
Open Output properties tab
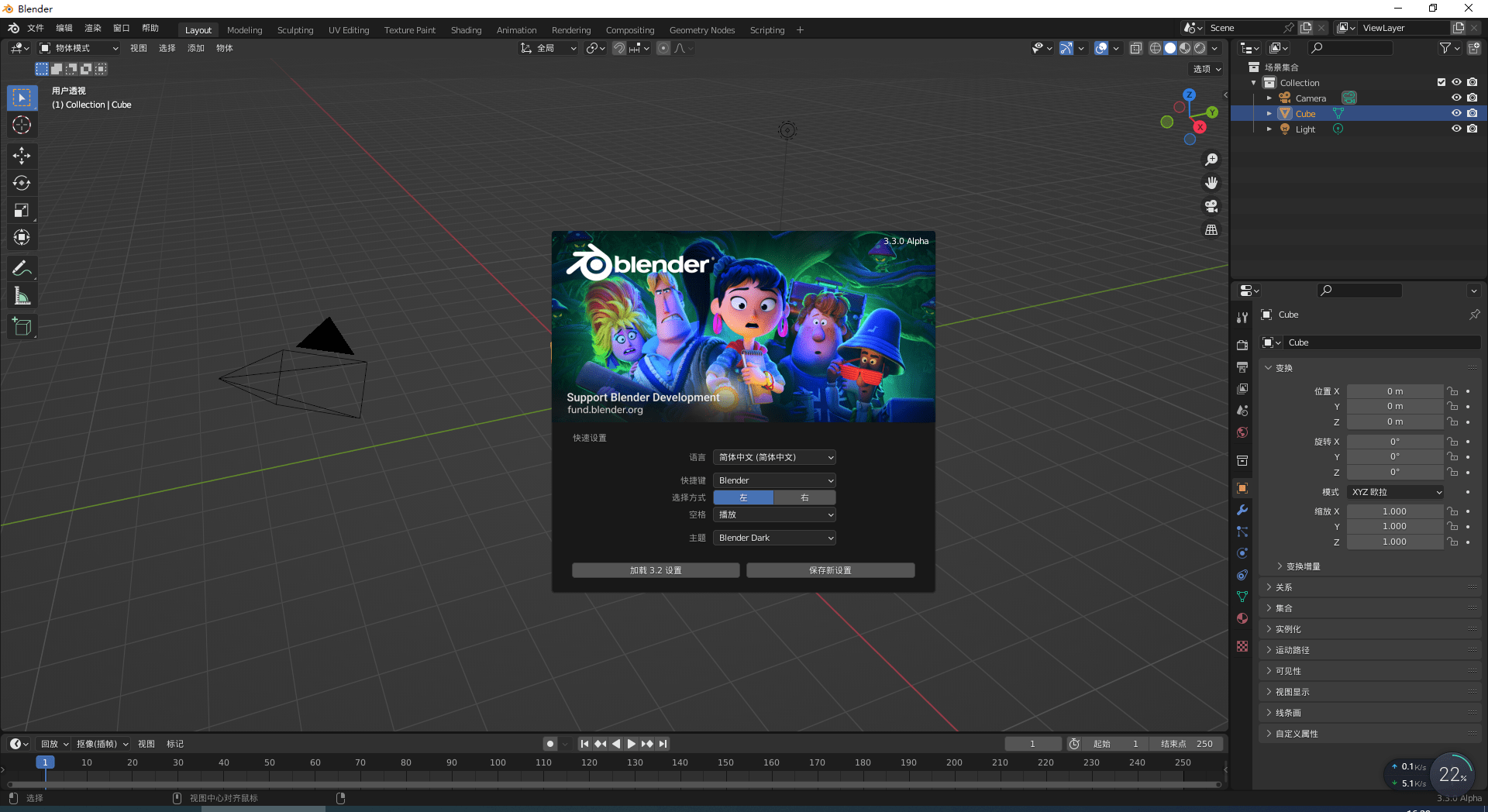click(x=1242, y=366)
